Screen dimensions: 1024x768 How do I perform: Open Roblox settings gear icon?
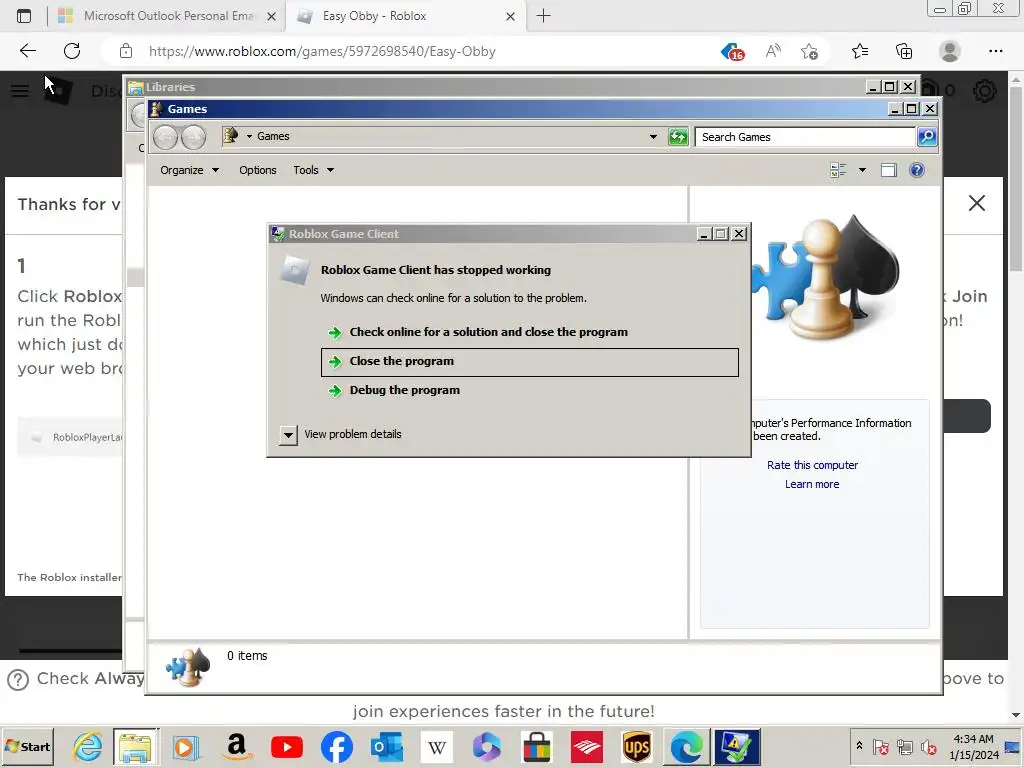coord(984,91)
